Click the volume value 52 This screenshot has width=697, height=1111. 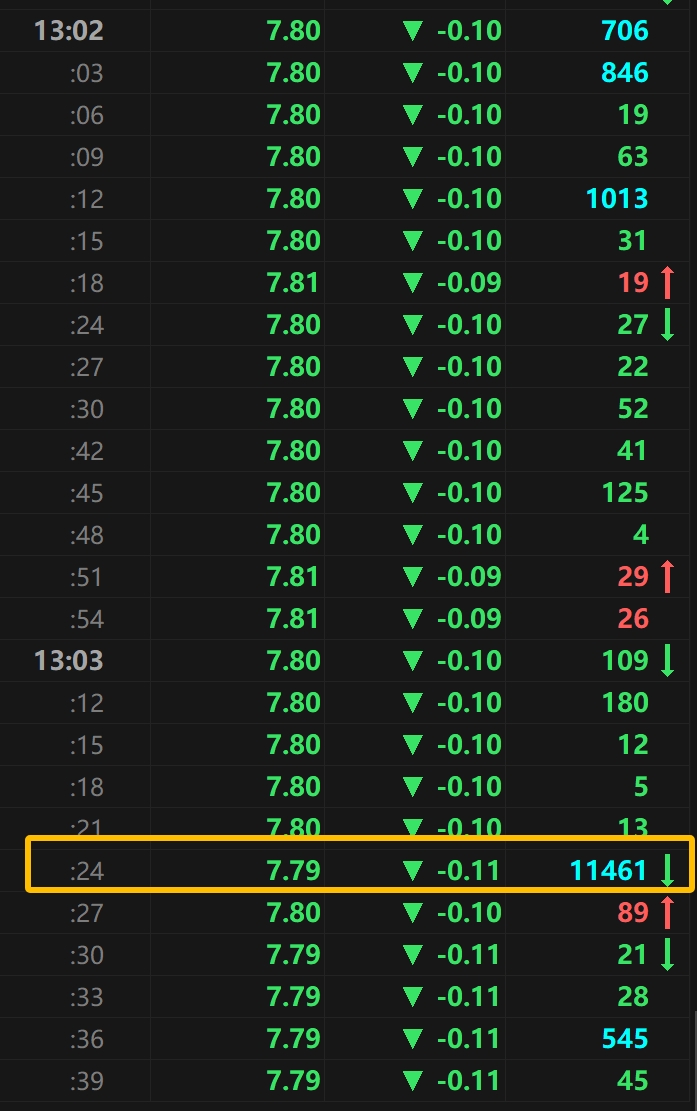[x=633, y=408]
